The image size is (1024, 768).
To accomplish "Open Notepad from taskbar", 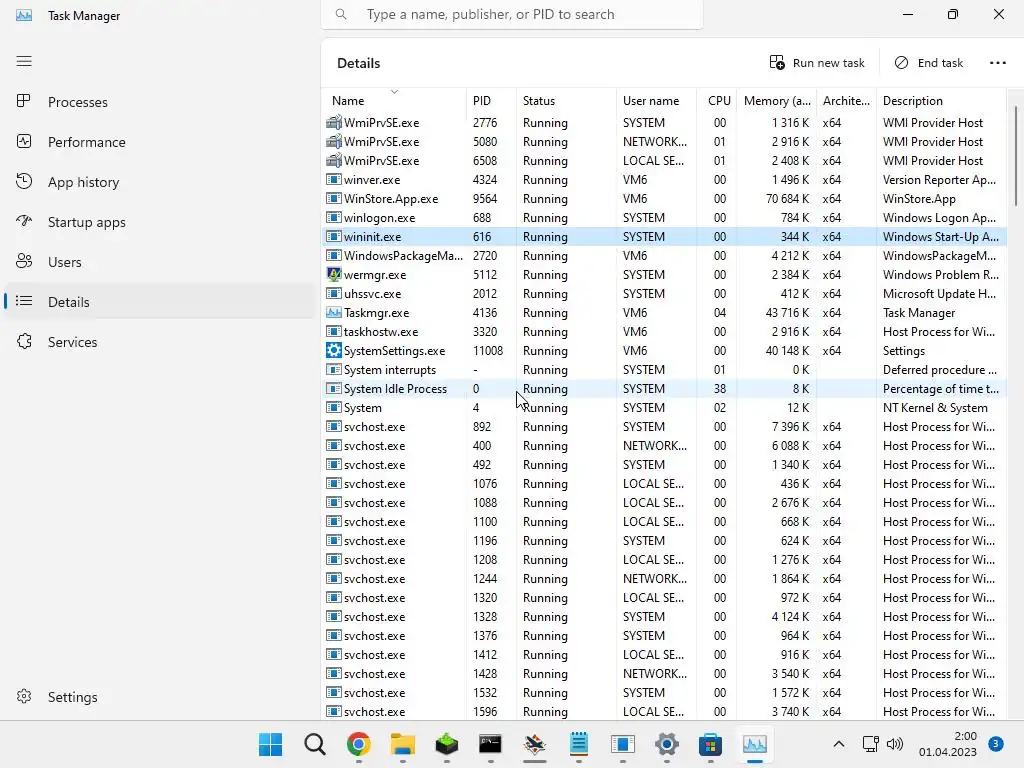I will click(579, 744).
